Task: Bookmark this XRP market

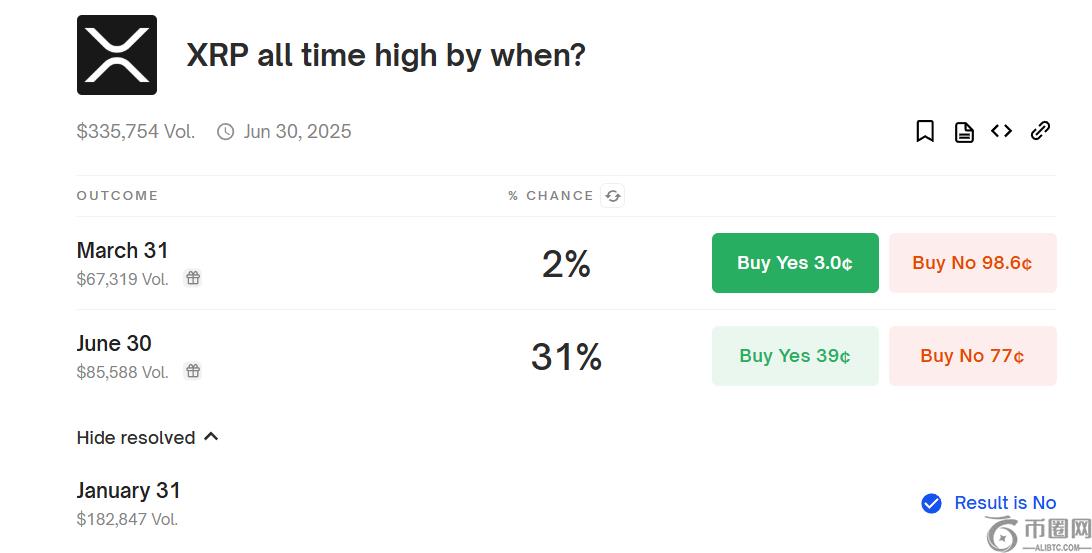Action: [x=925, y=131]
